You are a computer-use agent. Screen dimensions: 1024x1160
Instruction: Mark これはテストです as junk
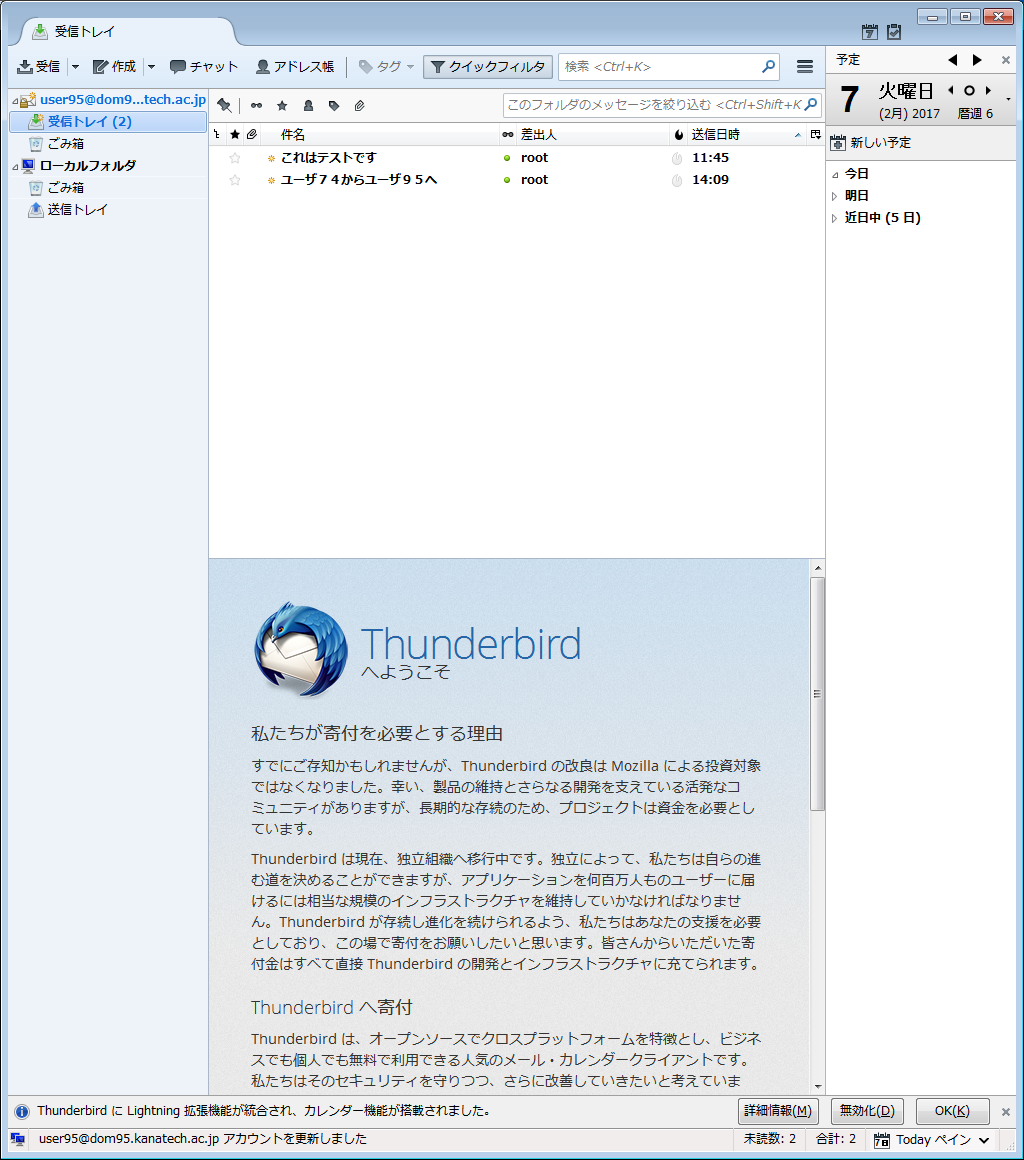pos(677,158)
